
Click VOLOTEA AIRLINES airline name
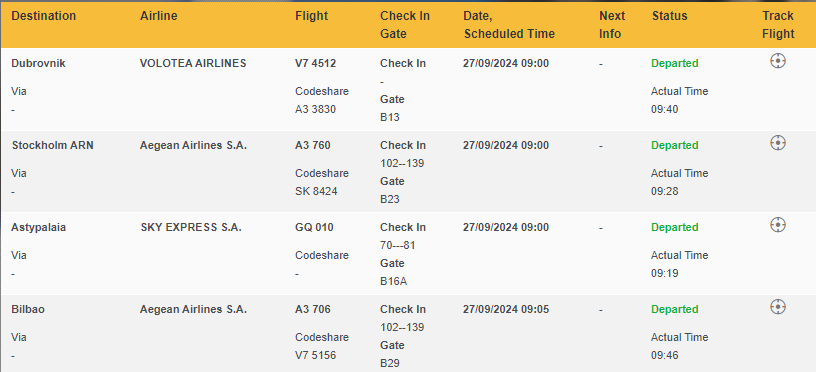(193, 63)
